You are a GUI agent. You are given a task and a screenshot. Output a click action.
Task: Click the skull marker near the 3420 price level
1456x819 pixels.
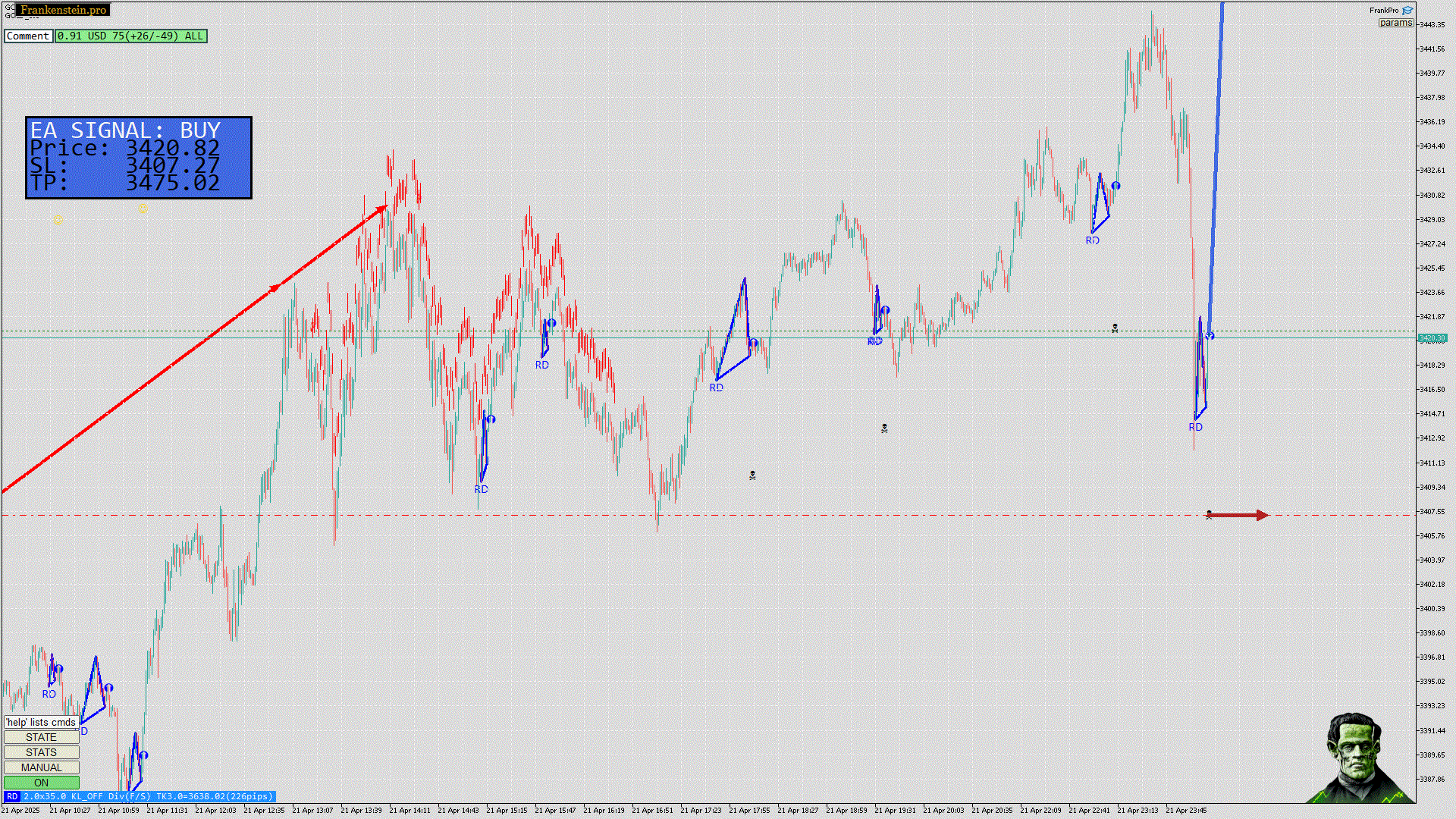pyautogui.click(x=1115, y=328)
